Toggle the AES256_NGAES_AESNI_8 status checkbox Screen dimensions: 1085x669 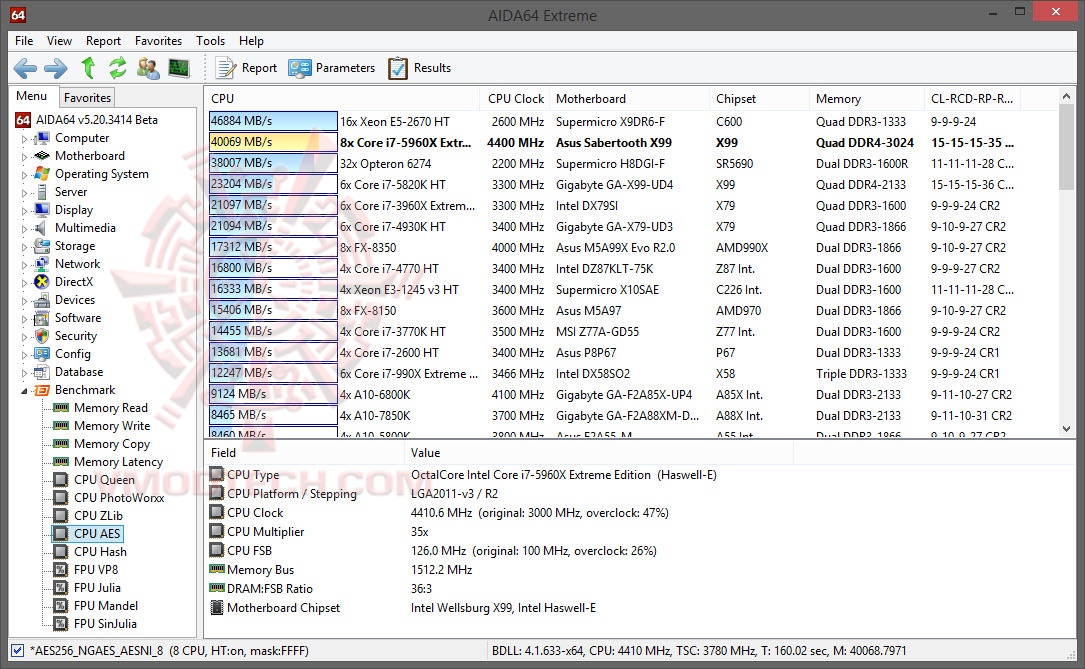click(17, 650)
